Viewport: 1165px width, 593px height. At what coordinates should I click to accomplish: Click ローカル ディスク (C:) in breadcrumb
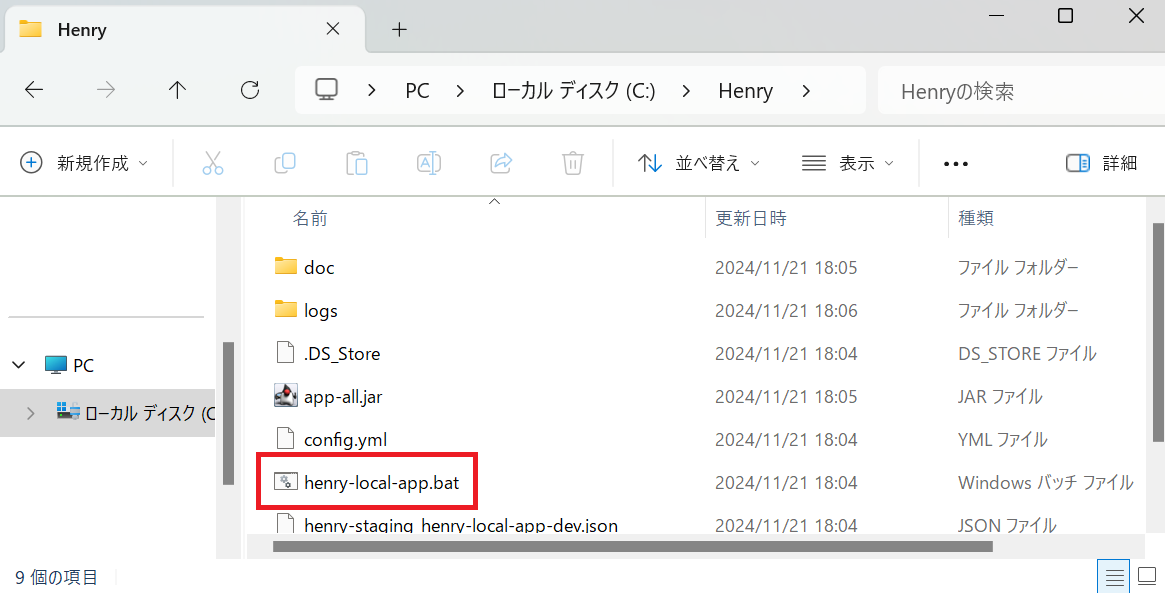point(574,91)
